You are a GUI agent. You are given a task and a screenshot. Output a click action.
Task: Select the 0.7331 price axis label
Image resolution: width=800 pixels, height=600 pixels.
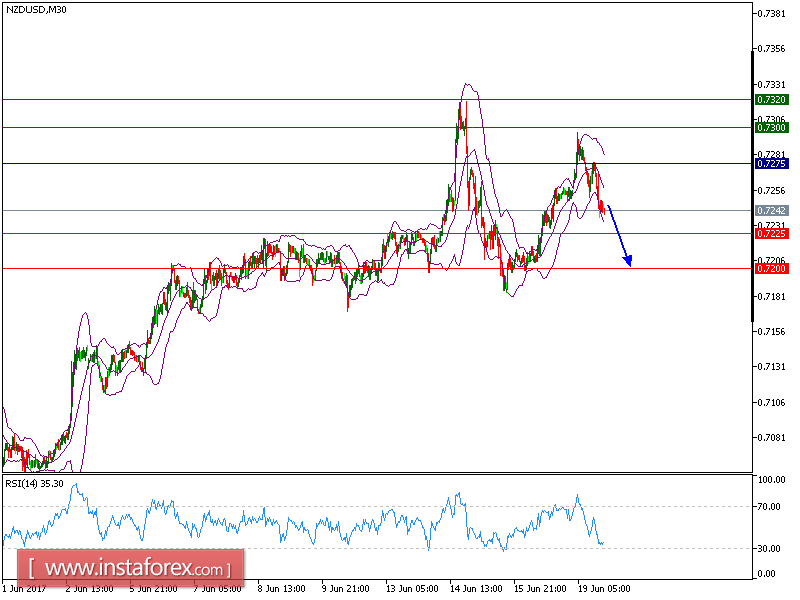(x=771, y=84)
